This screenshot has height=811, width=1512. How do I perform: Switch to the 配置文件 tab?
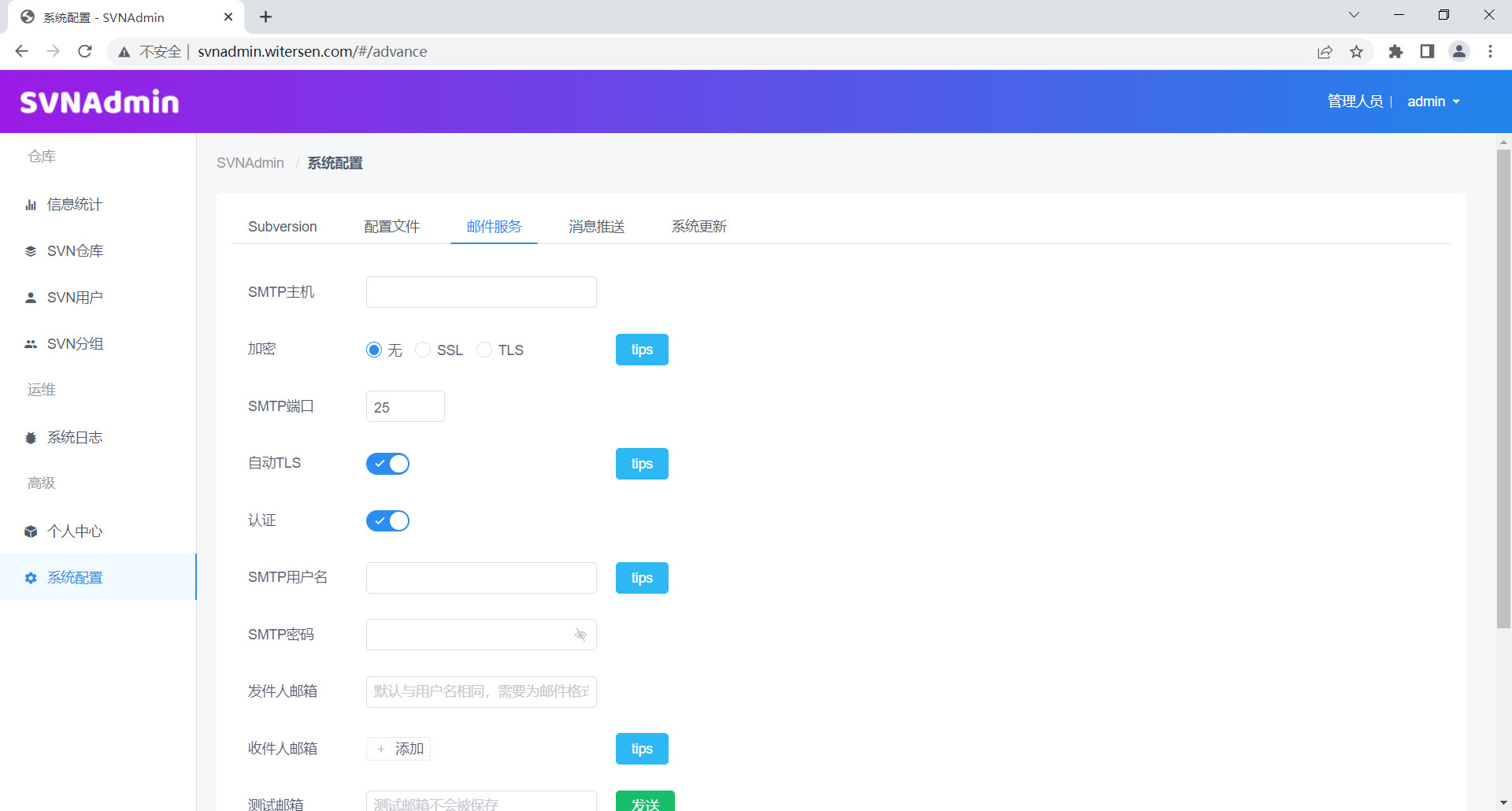[391, 227]
